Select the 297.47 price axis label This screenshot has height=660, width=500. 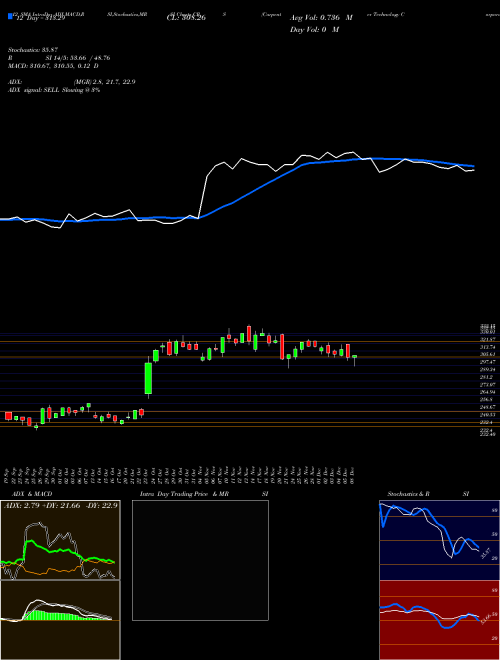pyautogui.click(x=488, y=362)
